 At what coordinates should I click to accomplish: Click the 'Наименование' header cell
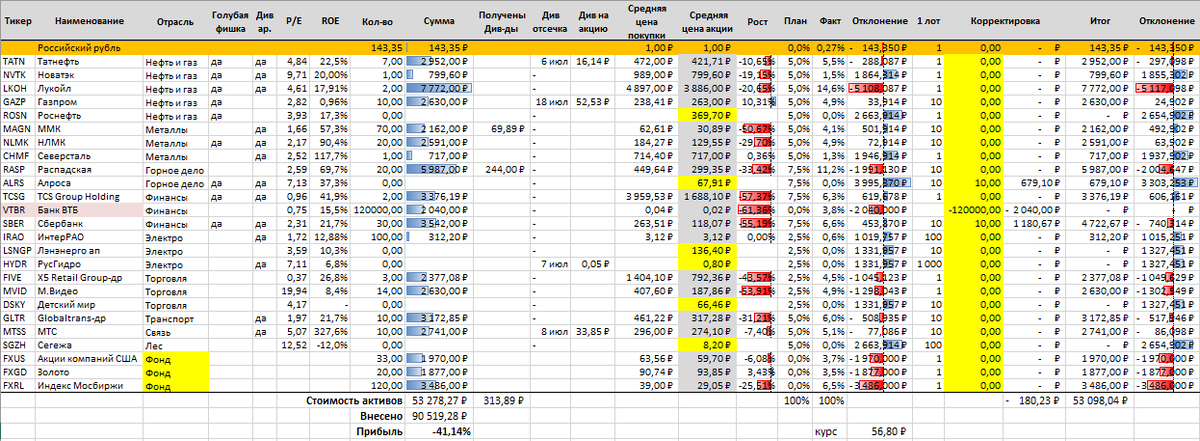pos(90,21)
